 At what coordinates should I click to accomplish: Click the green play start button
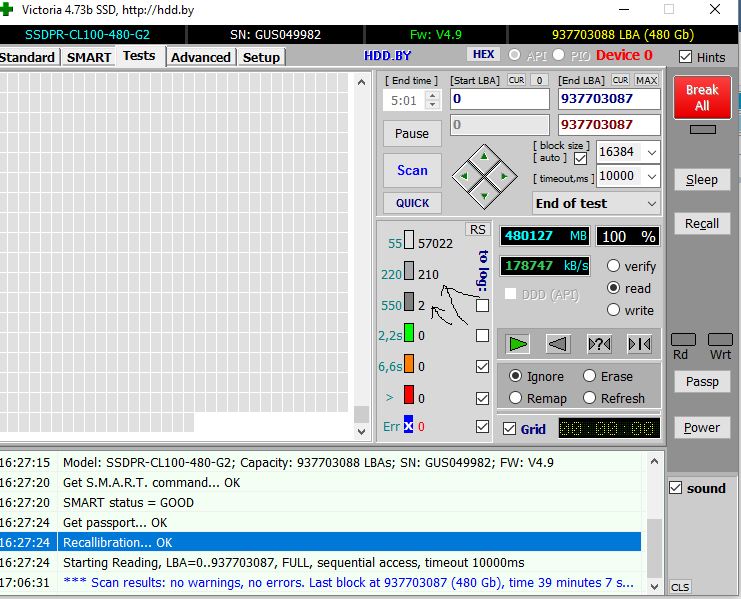517,344
